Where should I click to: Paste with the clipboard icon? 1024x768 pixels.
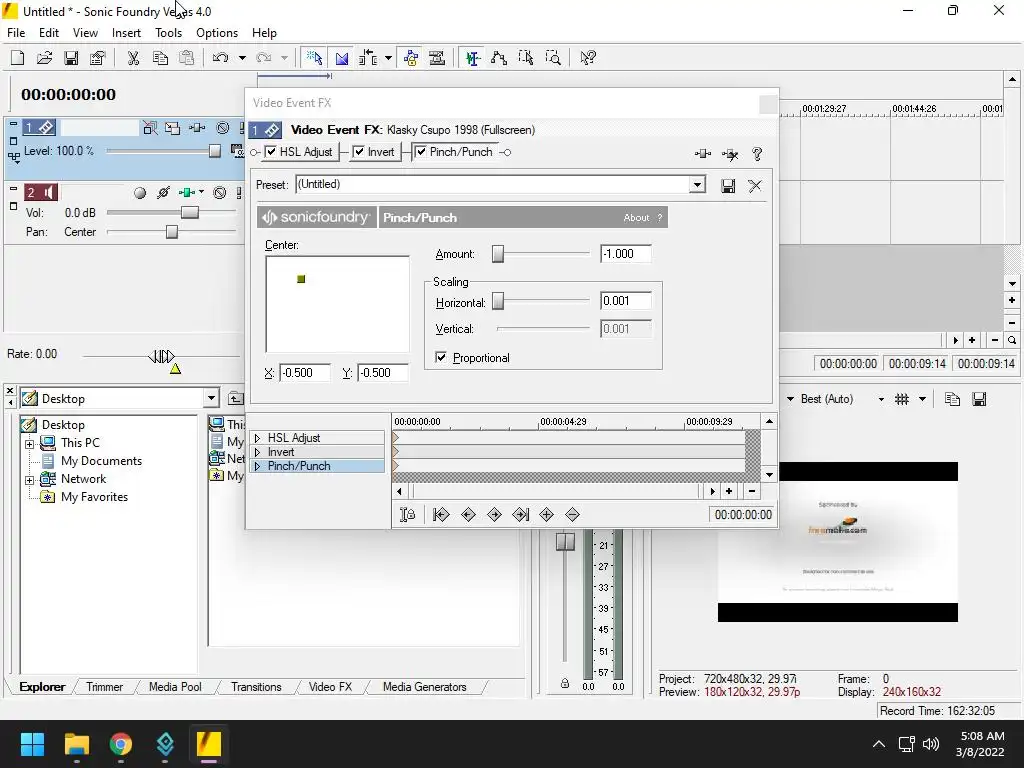coord(187,57)
